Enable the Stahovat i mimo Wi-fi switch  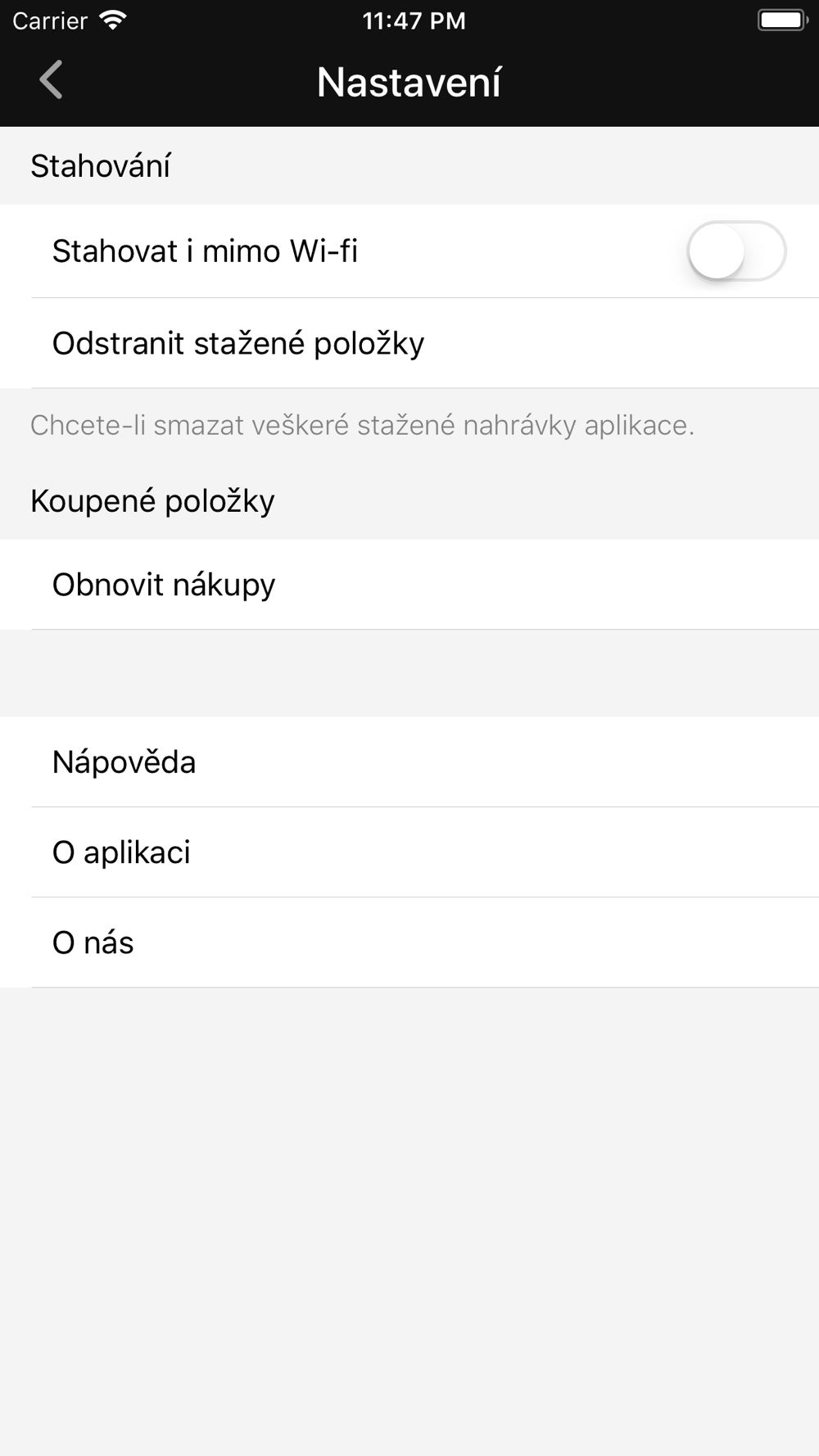pos(736,251)
